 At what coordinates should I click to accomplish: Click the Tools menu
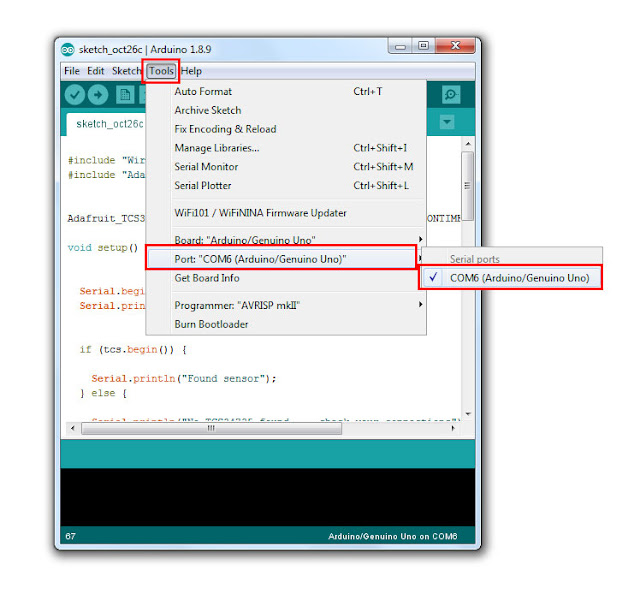pyautogui.click(x=161, y=71)
